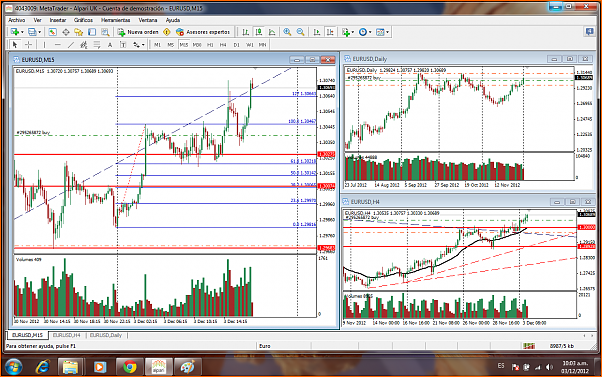
Task: Expand the Profiles dropdown arrow
Action: coord(40,32)
